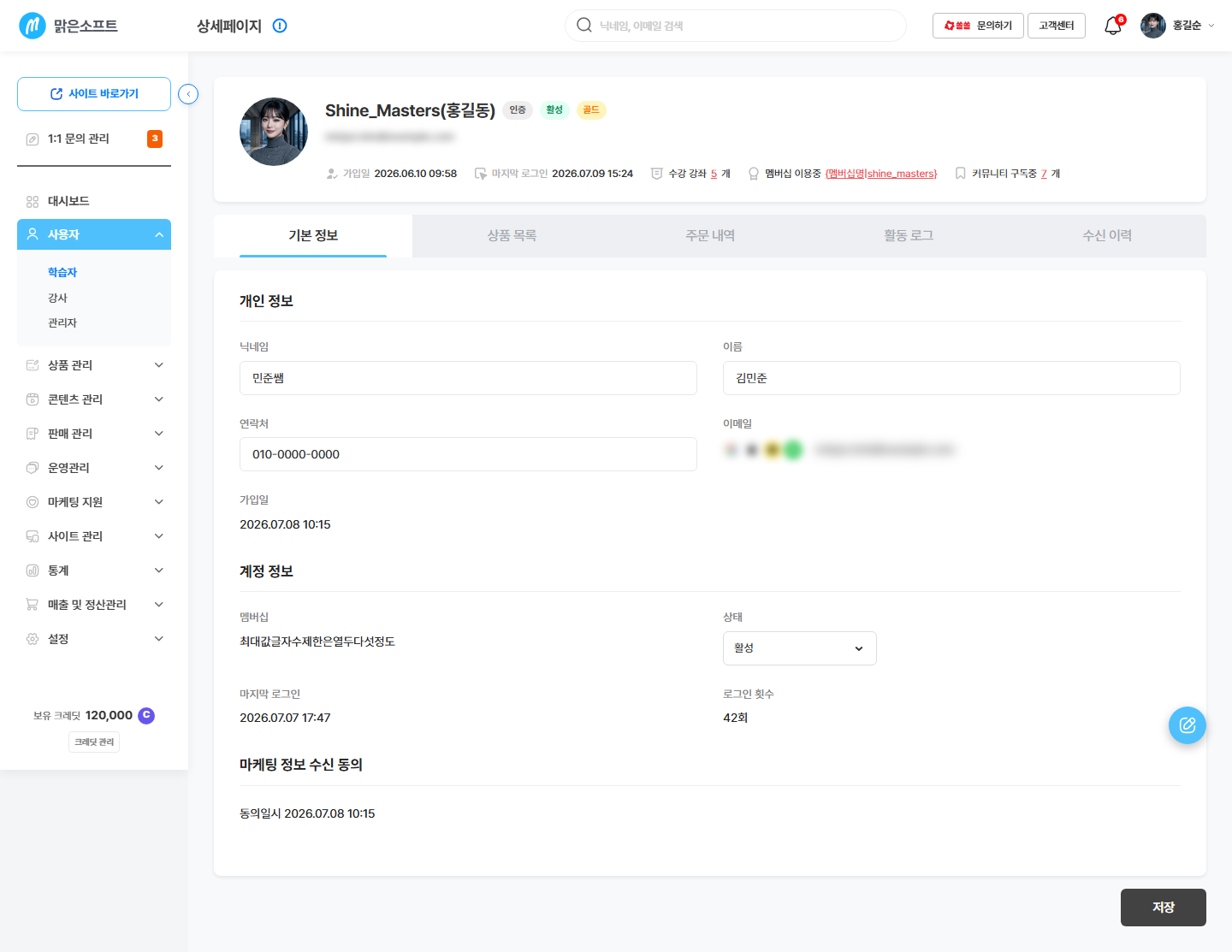Click the 멤버십 이용중 badge icon
Viewport: 1232px width, 952px height.
click(x=754, y=174)
